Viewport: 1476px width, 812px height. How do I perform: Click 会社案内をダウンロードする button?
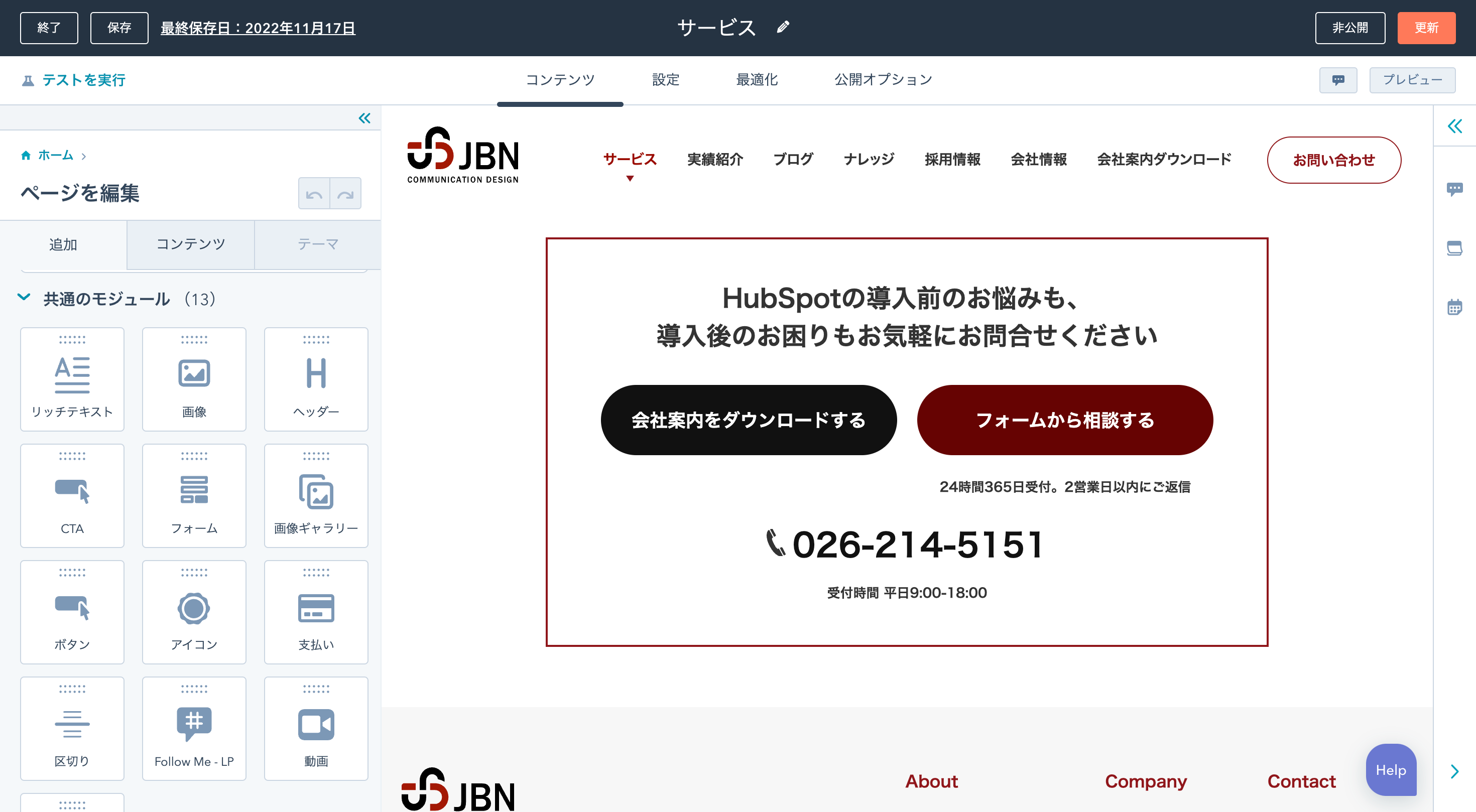coord(749,420)
